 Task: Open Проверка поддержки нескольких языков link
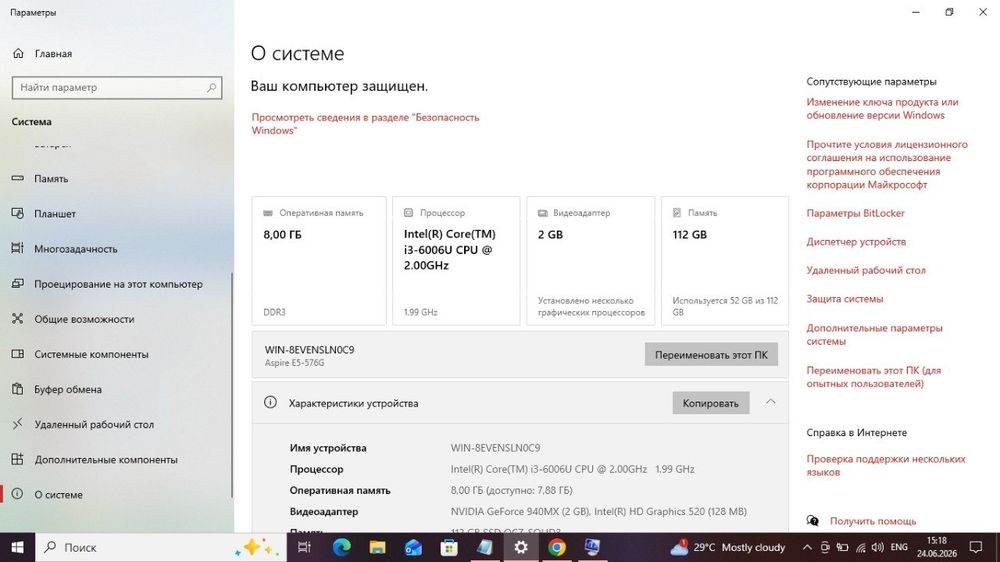pos(885,466)
